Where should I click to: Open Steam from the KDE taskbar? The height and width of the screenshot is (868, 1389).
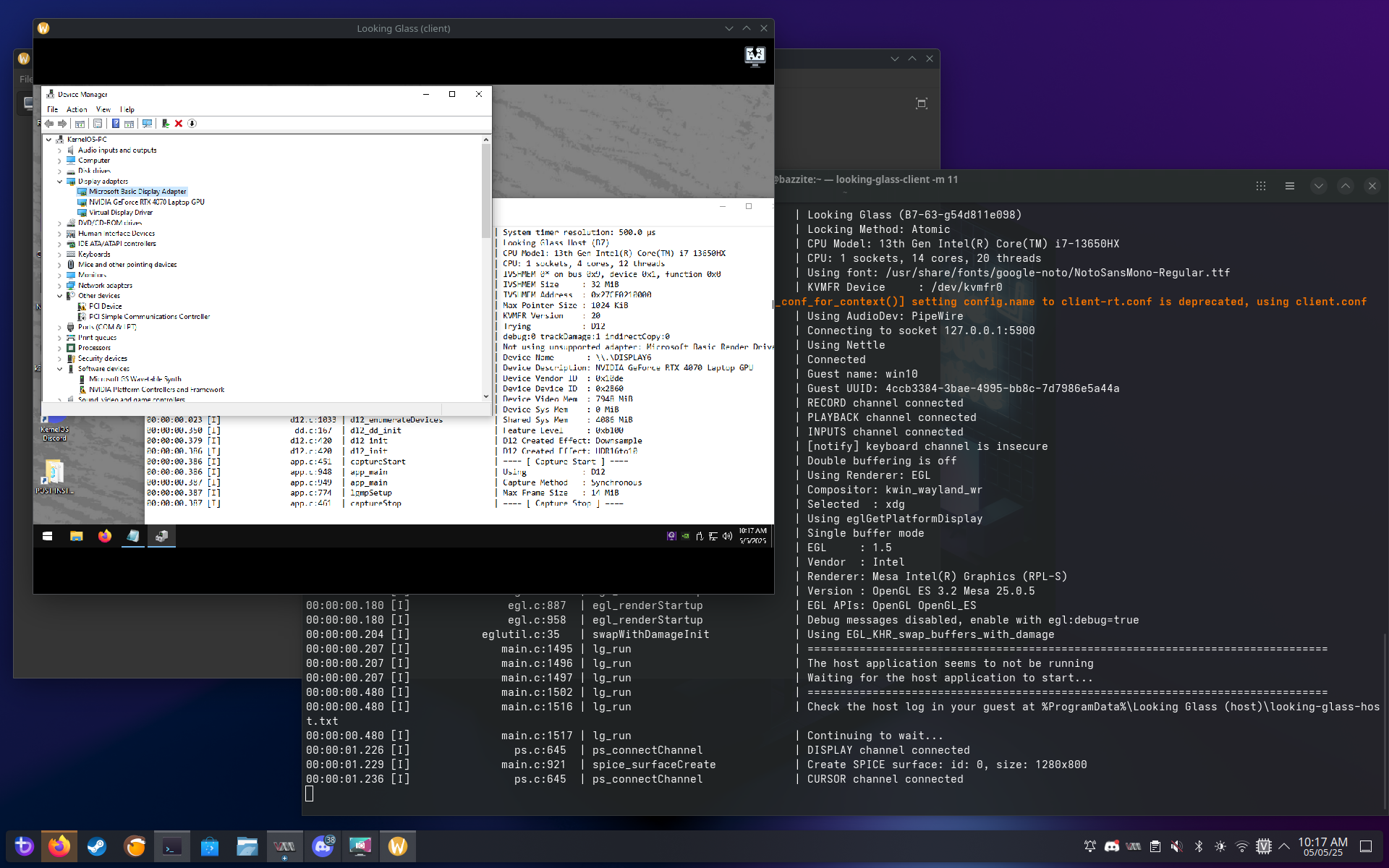97,846
